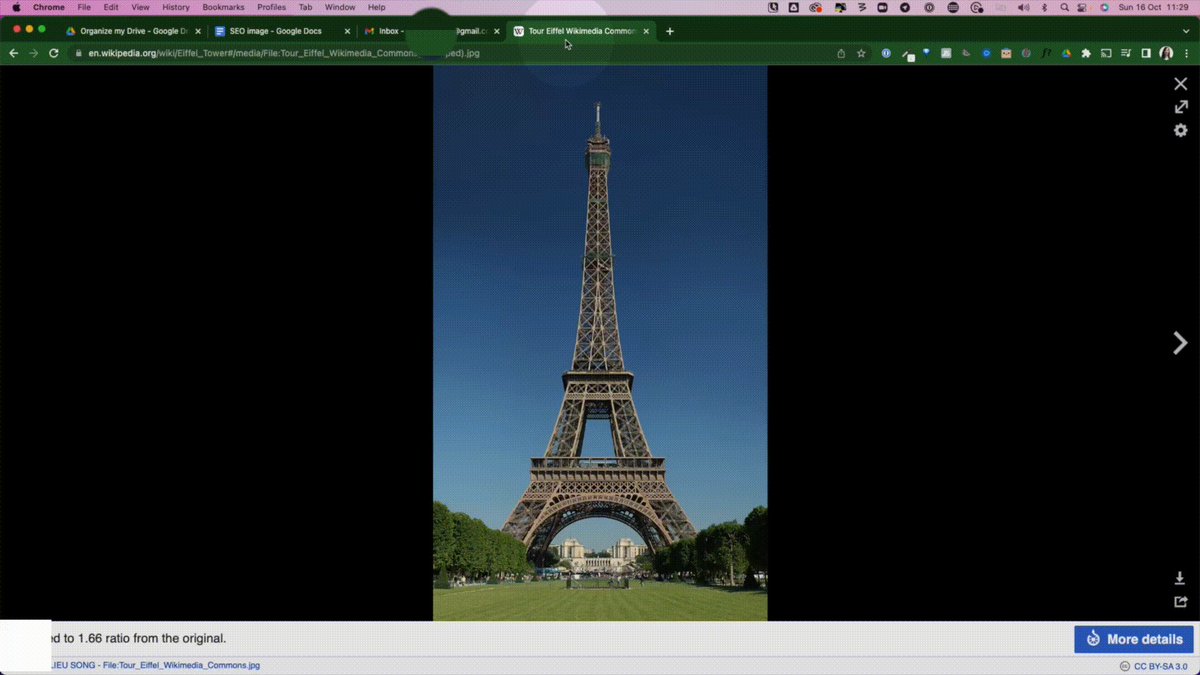The image size is (1200, 675).
Task: Toggle Chrome profile avatar menu
Action: (1166, 53)
